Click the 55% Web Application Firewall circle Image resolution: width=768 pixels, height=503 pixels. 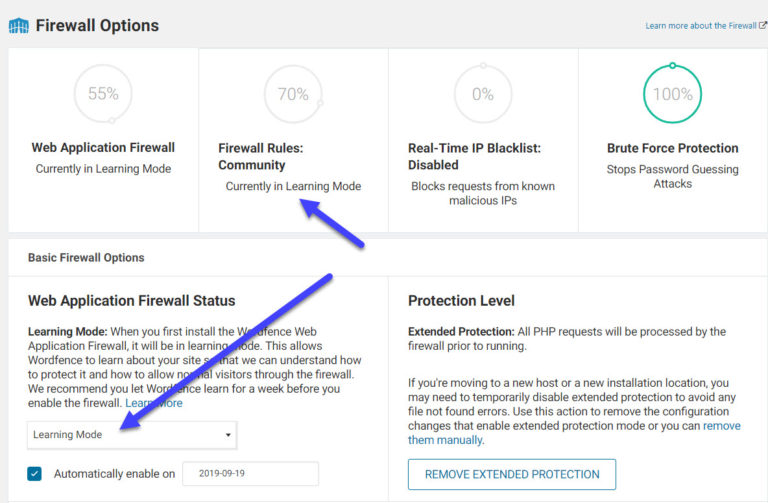(103, 94)
